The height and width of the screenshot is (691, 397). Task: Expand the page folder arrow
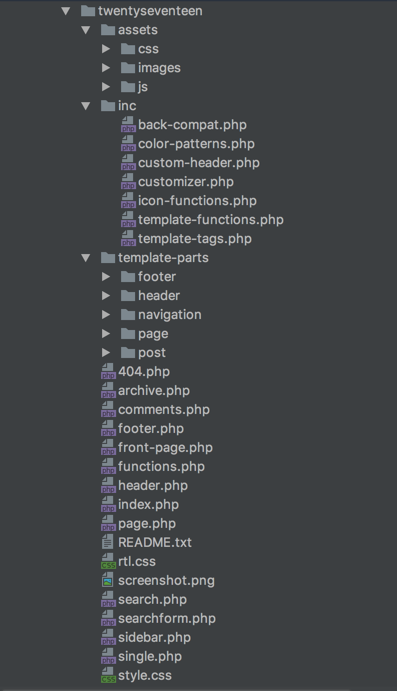106,334
